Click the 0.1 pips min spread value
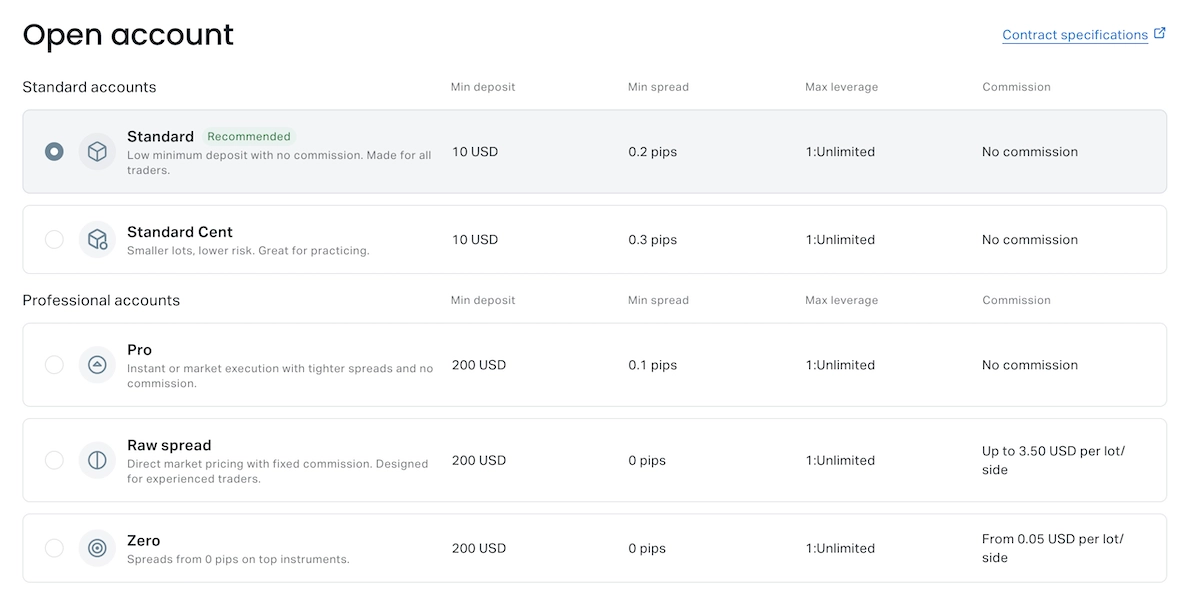Screen dimensions: 1200x607 [x=652, y=365]
